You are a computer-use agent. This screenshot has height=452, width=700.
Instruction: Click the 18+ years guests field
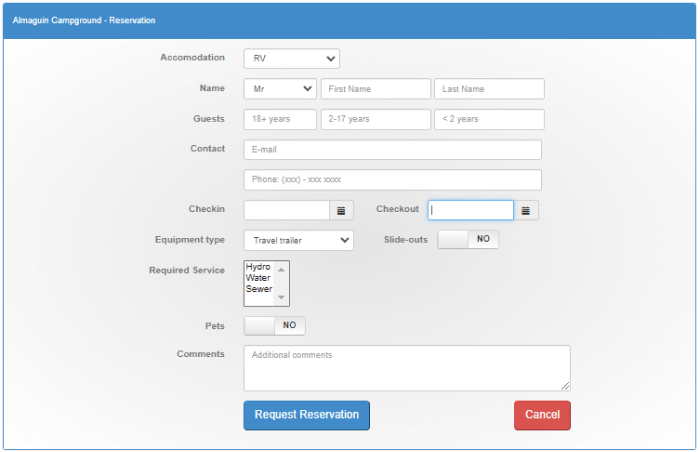pos(280,119)
